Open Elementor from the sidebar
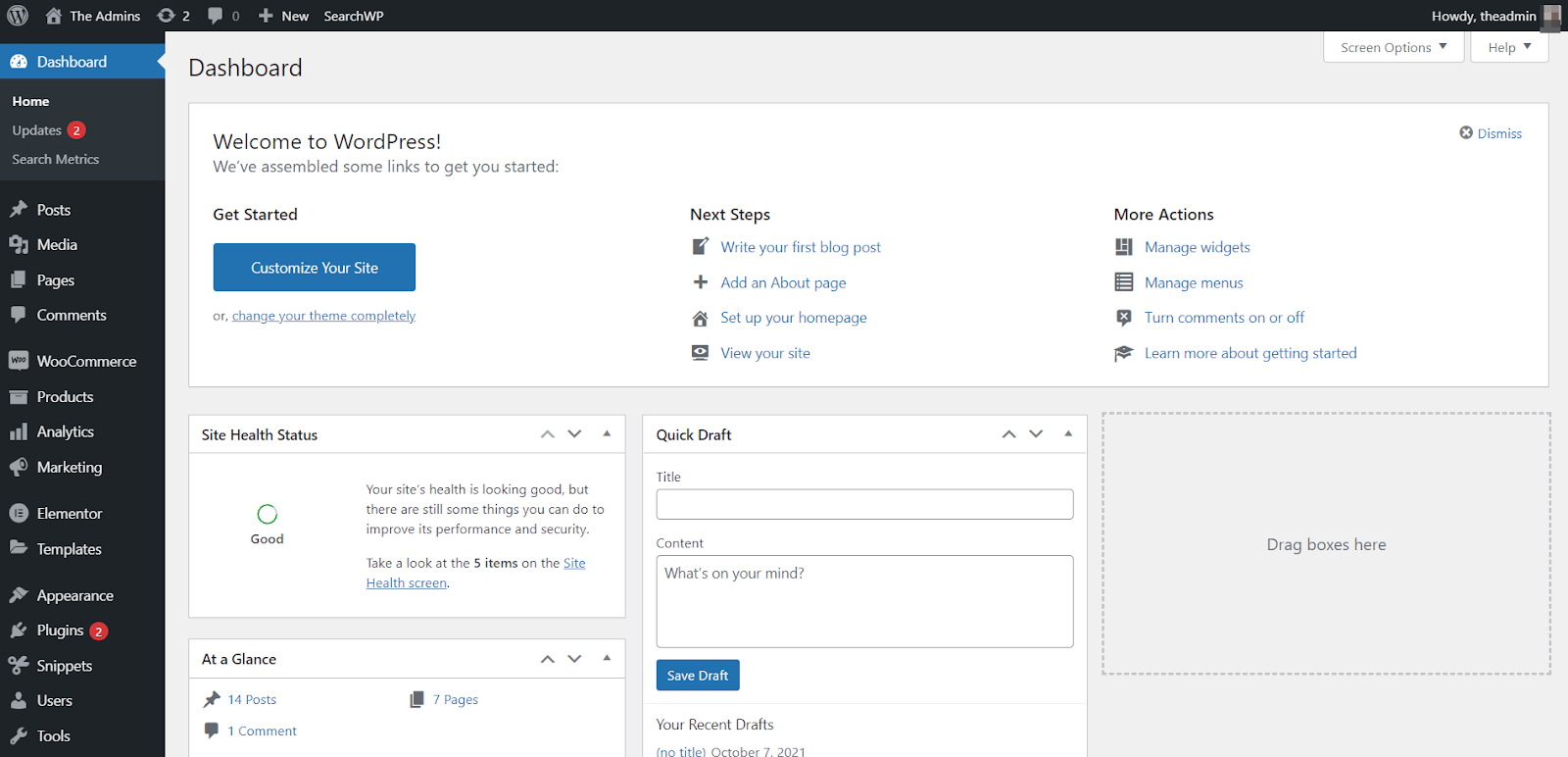 pyautogui.click(x=69, y=513)
